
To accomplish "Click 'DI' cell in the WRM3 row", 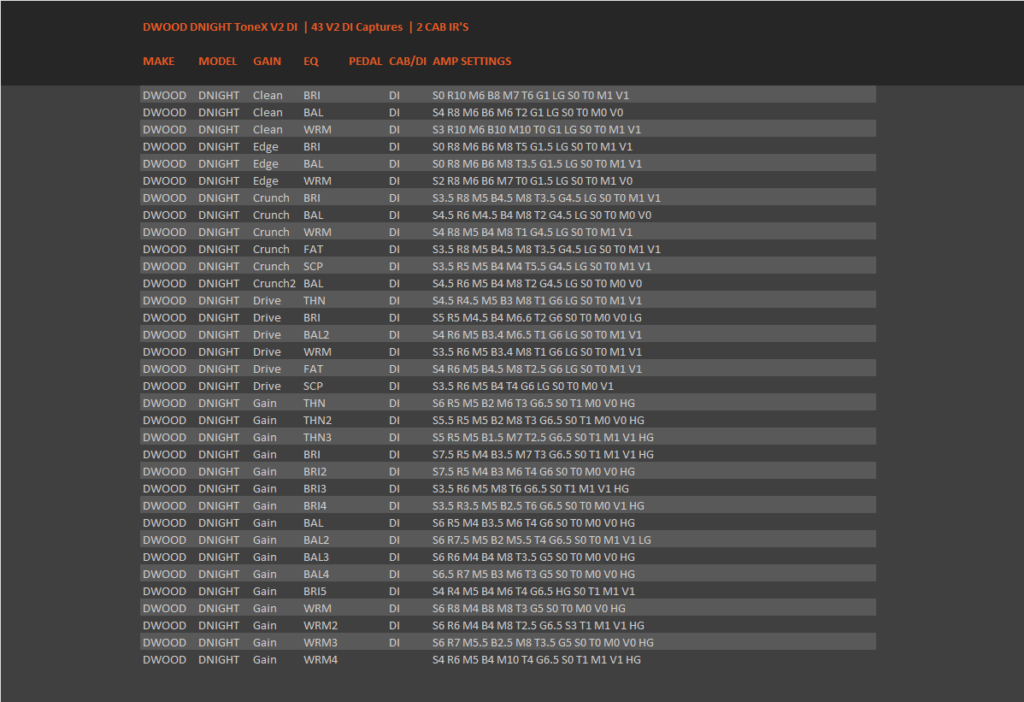I will [394, 643].
